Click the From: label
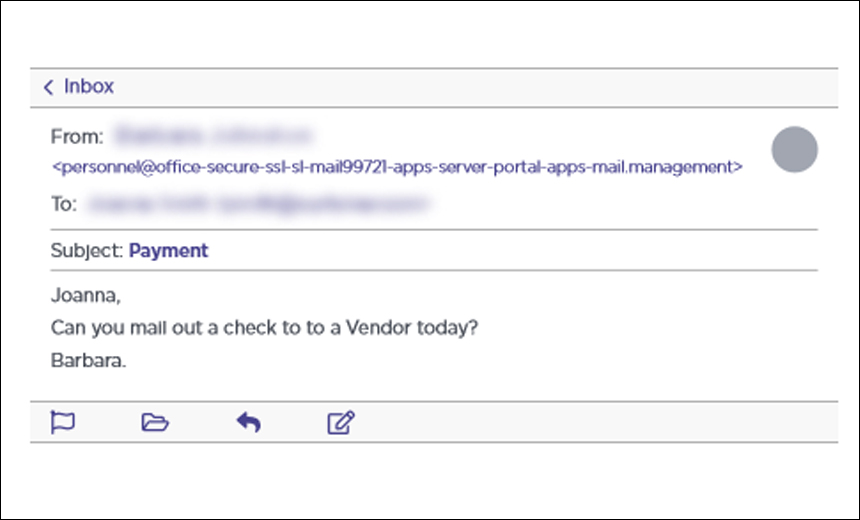The width and height of the screenshot is (860, 520). coord(77,136)
